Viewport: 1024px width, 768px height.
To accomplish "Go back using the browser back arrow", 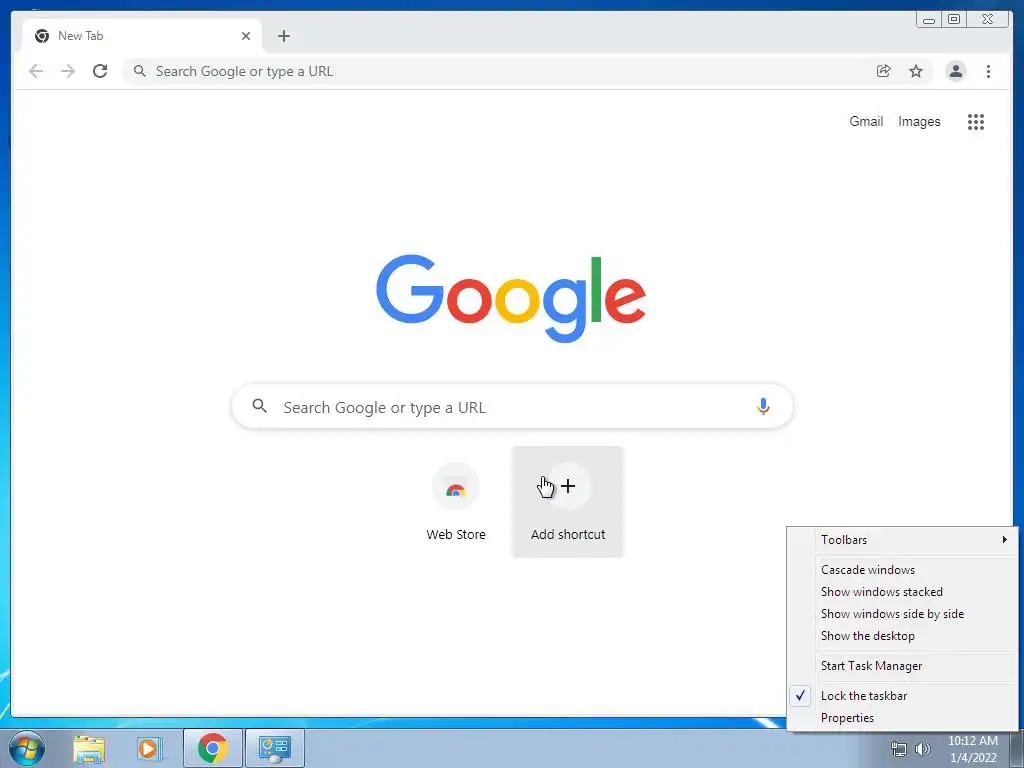I will click(x=36, y=71).
